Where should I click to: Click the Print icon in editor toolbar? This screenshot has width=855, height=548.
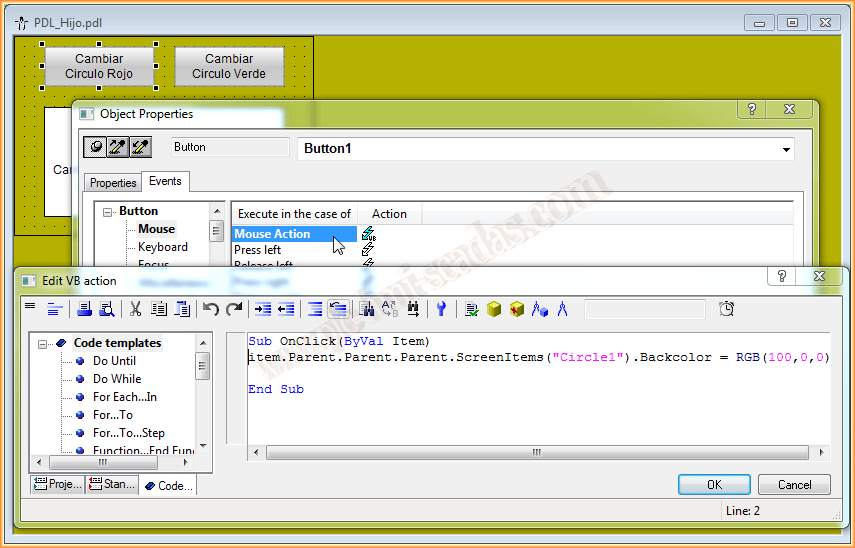84,309
